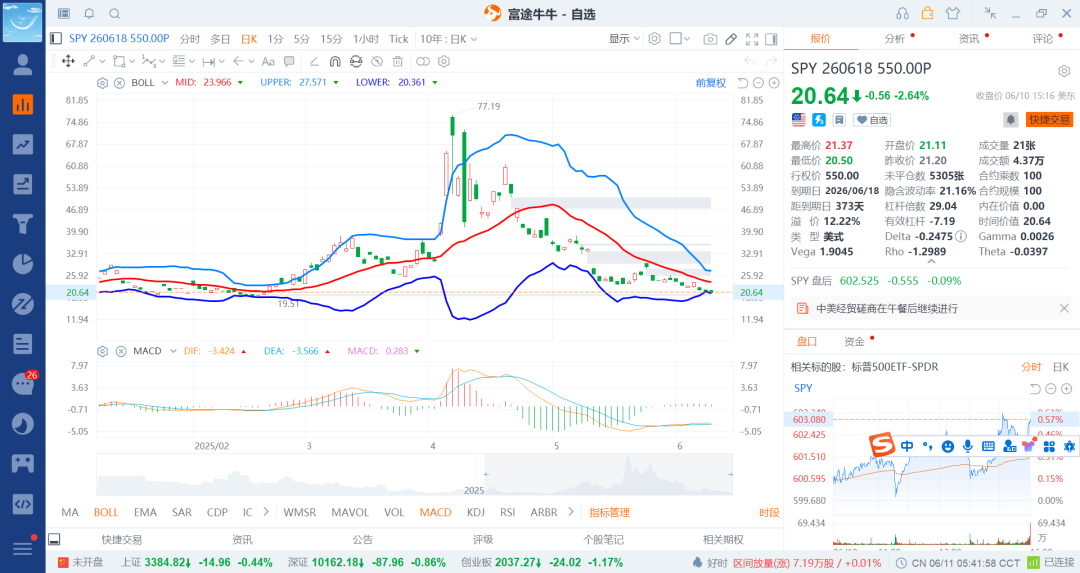
Task: Expand the BOLL indicator dropdown
Action: tap(165, 83)
